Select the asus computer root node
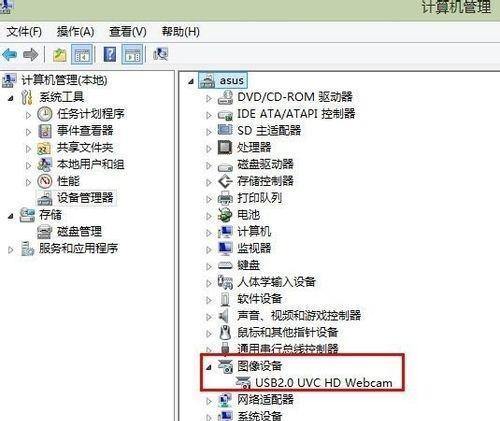 (231, 81)
